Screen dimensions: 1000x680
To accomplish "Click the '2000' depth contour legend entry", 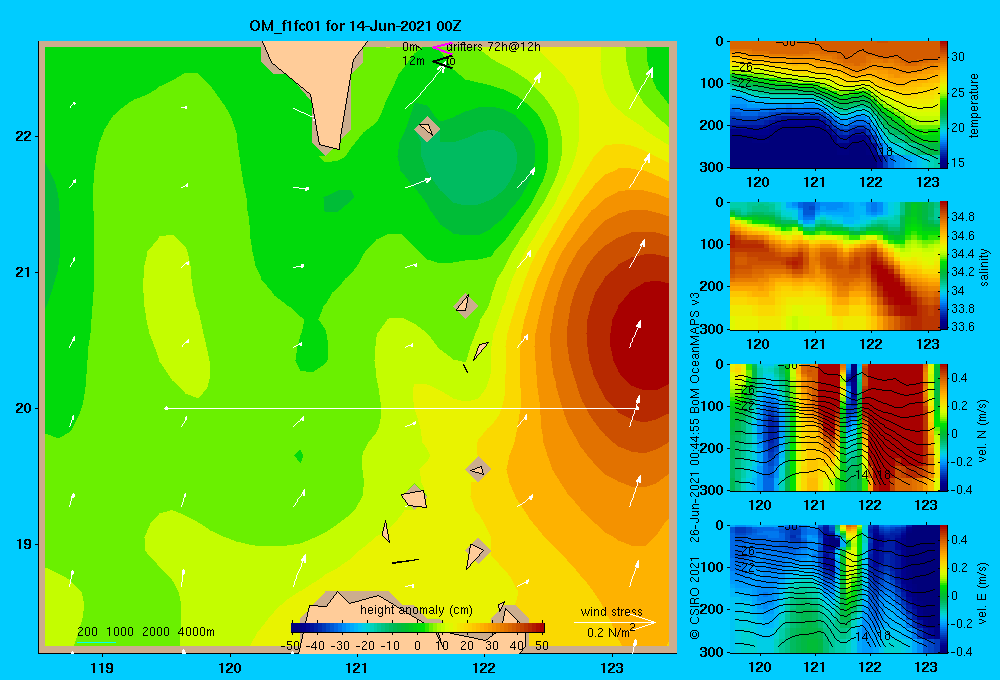I will tap(156, 632).
